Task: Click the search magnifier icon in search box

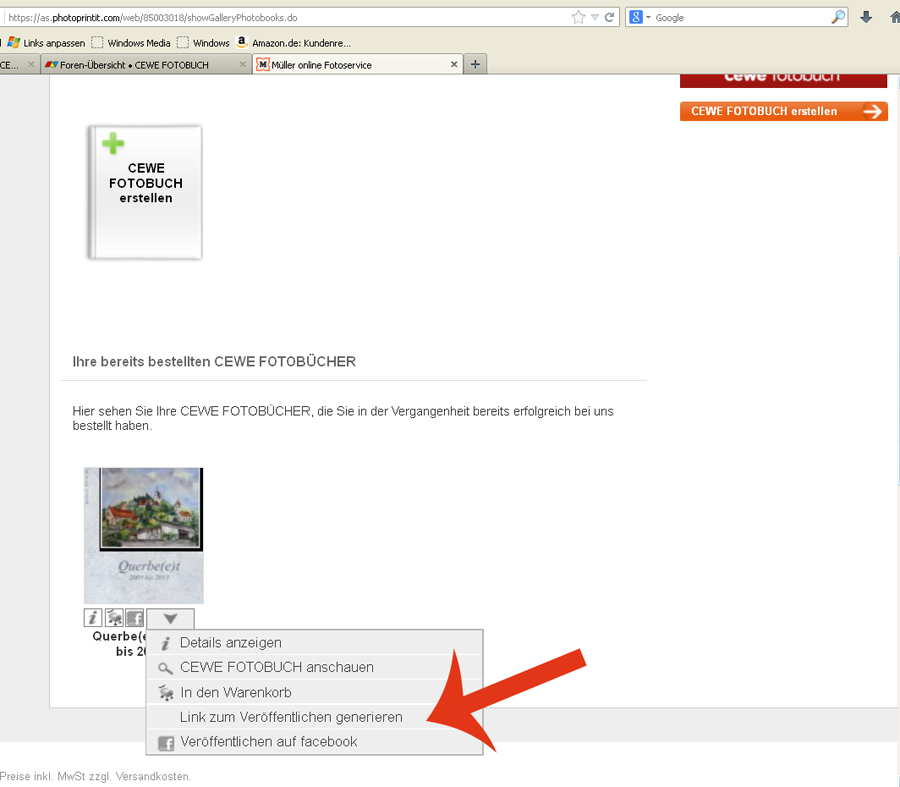Action: click(x=838, y=17)
